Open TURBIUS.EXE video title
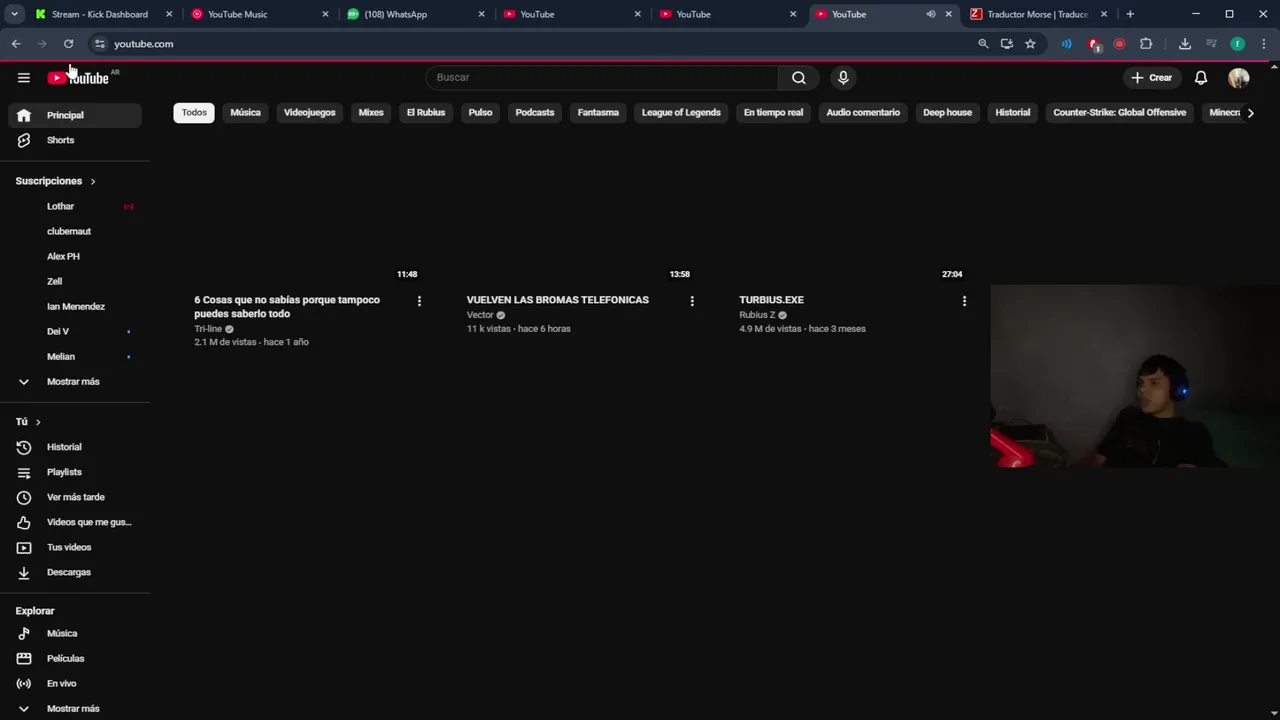This screenshot has height=720, width=1280. pyautogui.click(x=771, y=300)
